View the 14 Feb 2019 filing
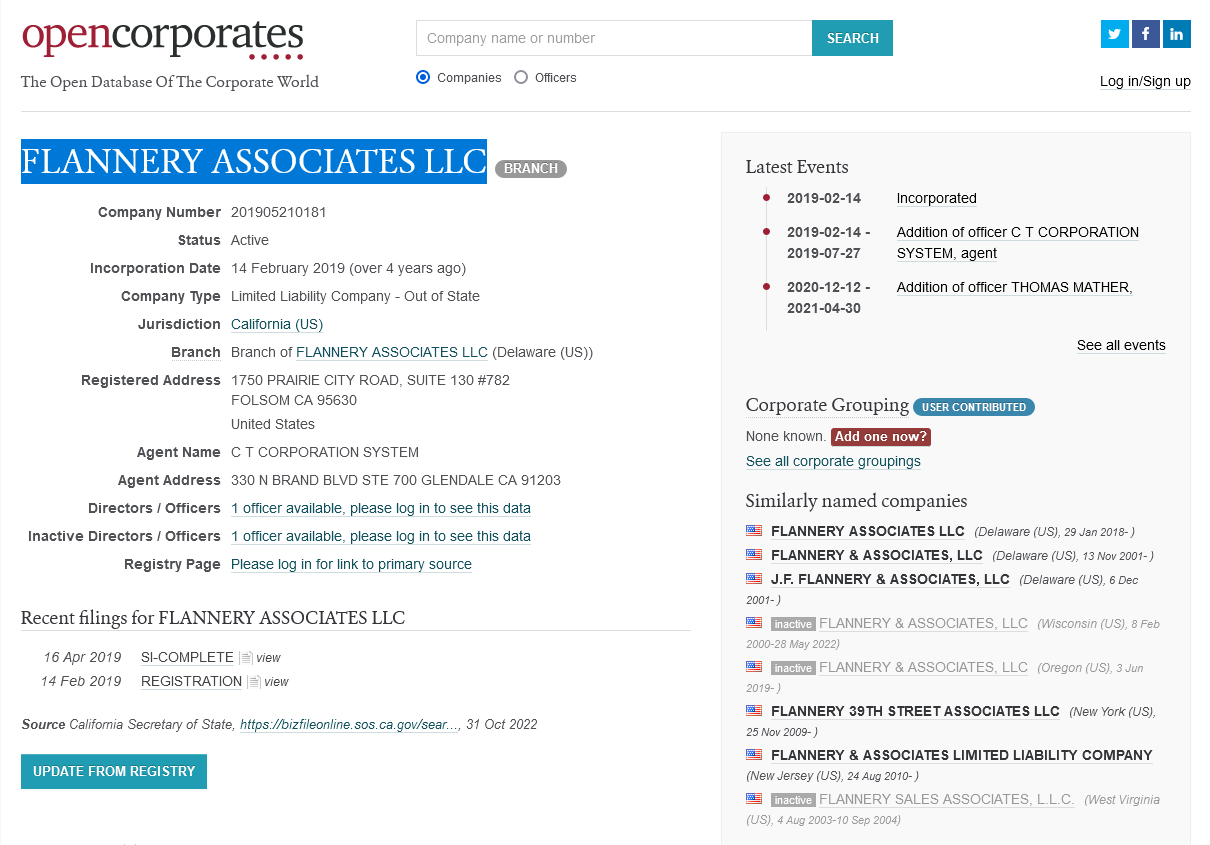Image resolution: width=1210 pixels, height=845 pixels. pyautogui.click(x=277, y=682)
